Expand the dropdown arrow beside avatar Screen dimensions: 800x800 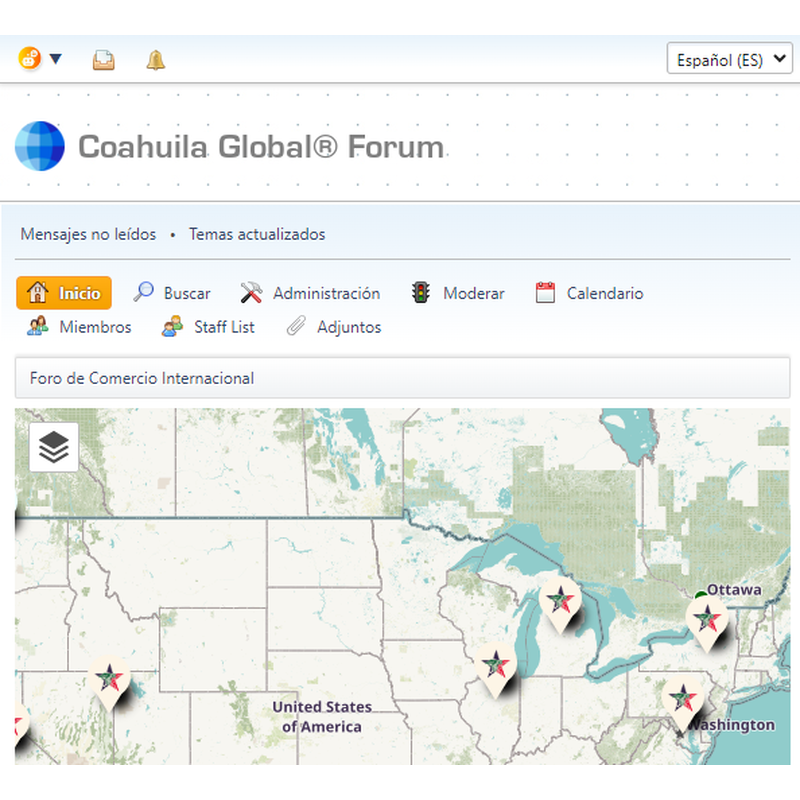click(x=56, y=59)
